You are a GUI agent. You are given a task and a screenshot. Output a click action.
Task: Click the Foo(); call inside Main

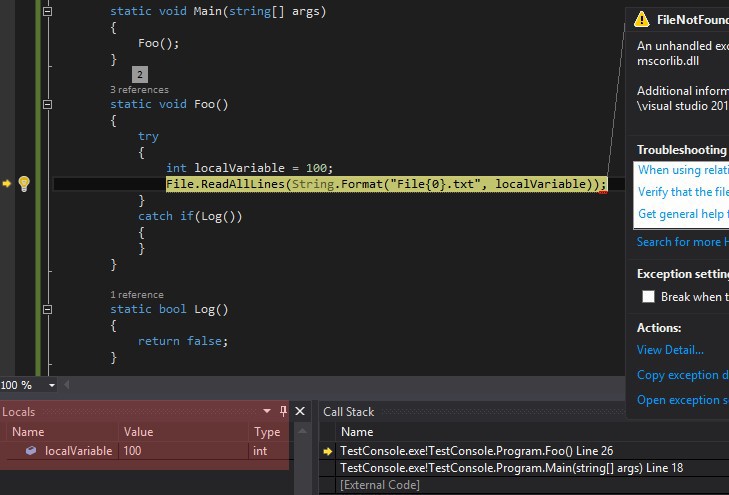[x=158, y=43]
